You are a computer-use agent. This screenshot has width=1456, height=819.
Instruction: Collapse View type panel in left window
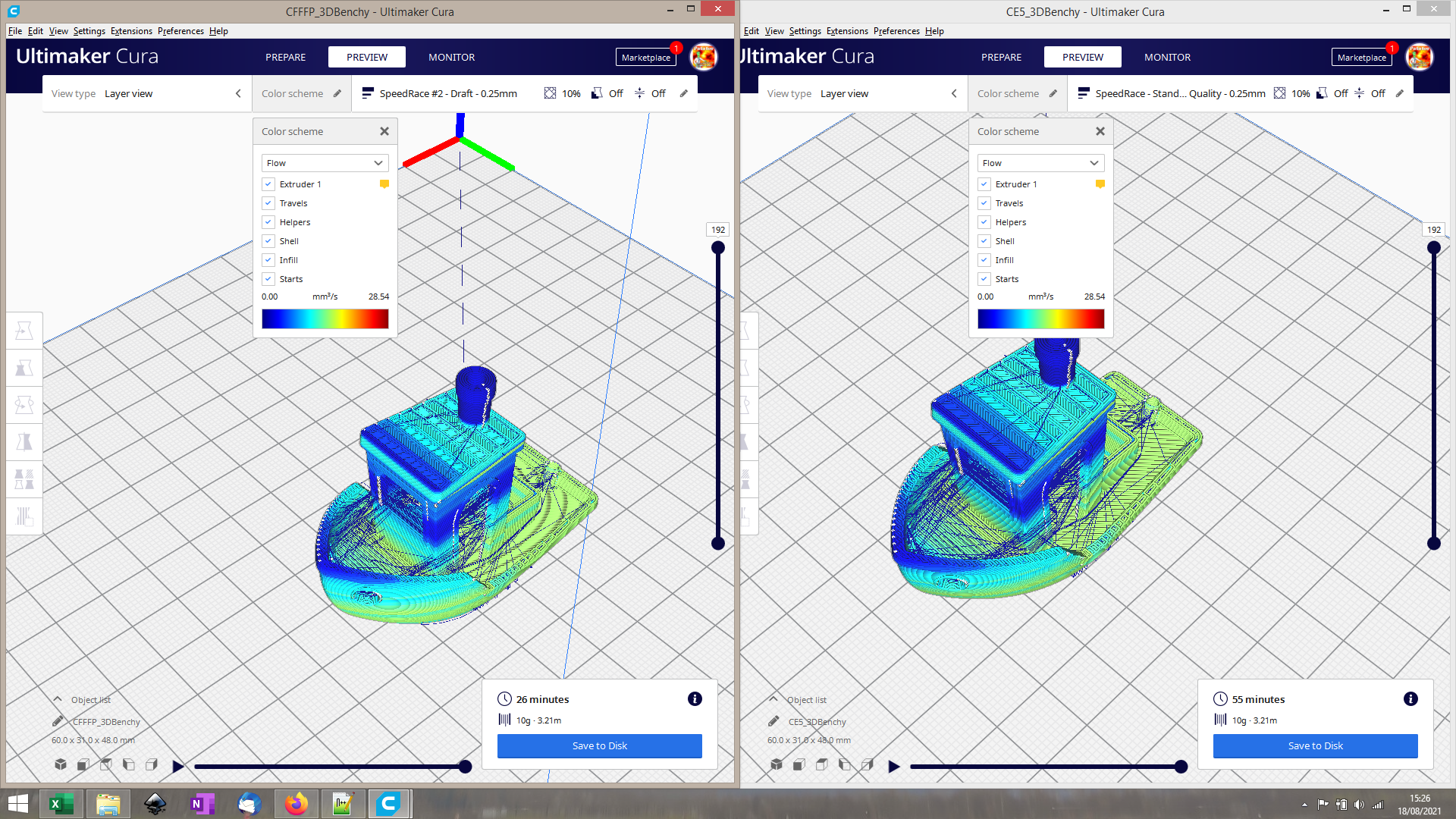pos(238,93)
